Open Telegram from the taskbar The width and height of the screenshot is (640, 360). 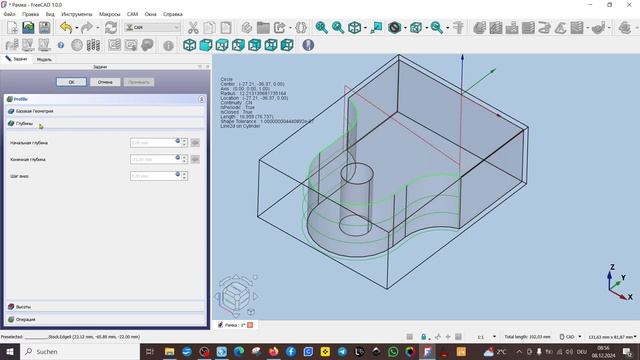(x=342, y=351)
